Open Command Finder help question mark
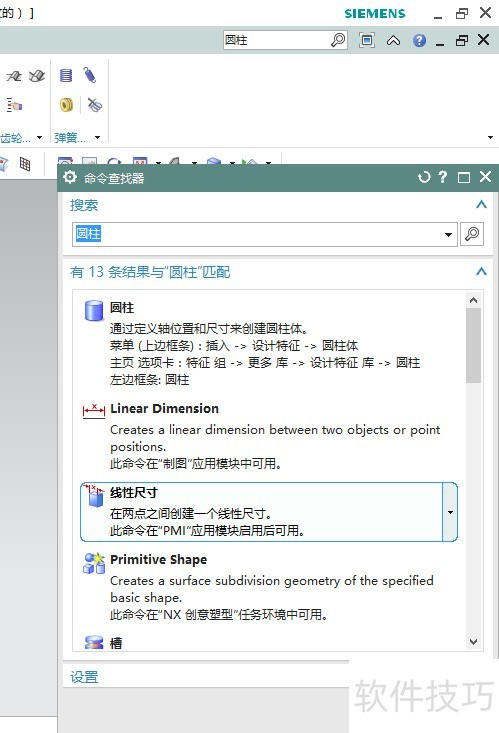Image resolution: width=499 pixels, height=733 pixels. click(442, 177)
